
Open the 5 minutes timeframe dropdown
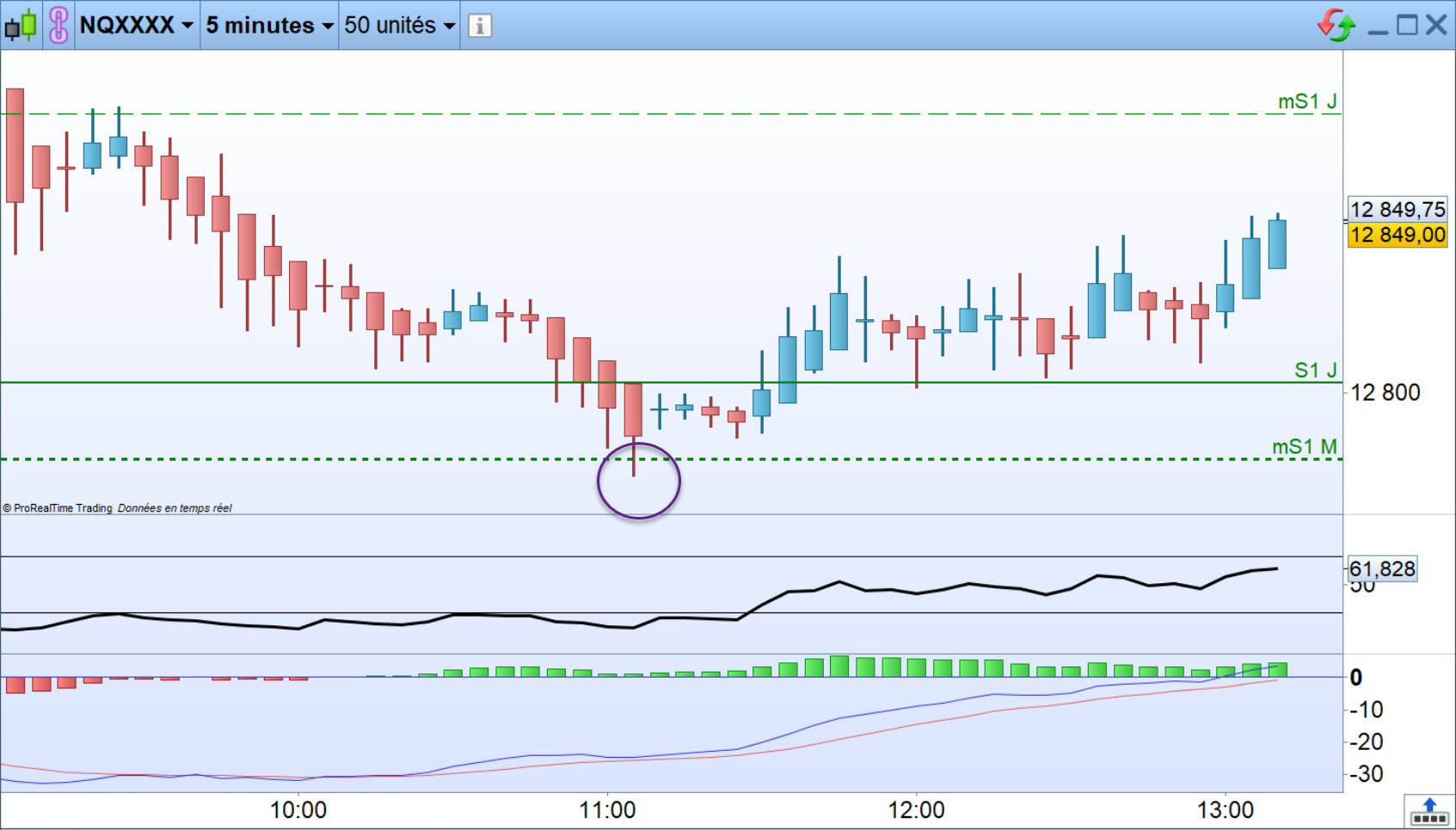[269, 25]
